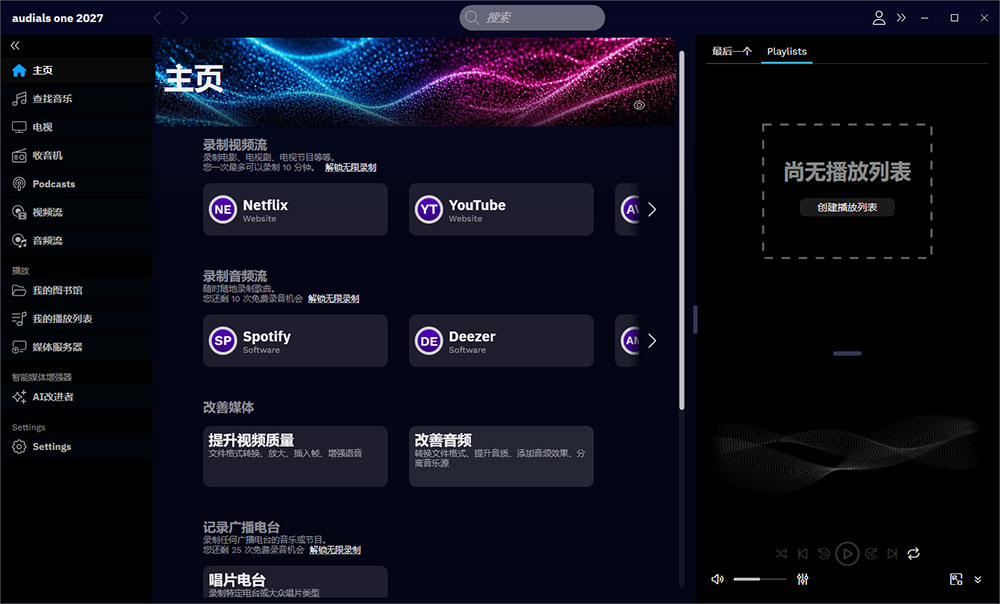Open 改善音频 card
Screen dimensions: 1000x604
[x=501, y=456]
